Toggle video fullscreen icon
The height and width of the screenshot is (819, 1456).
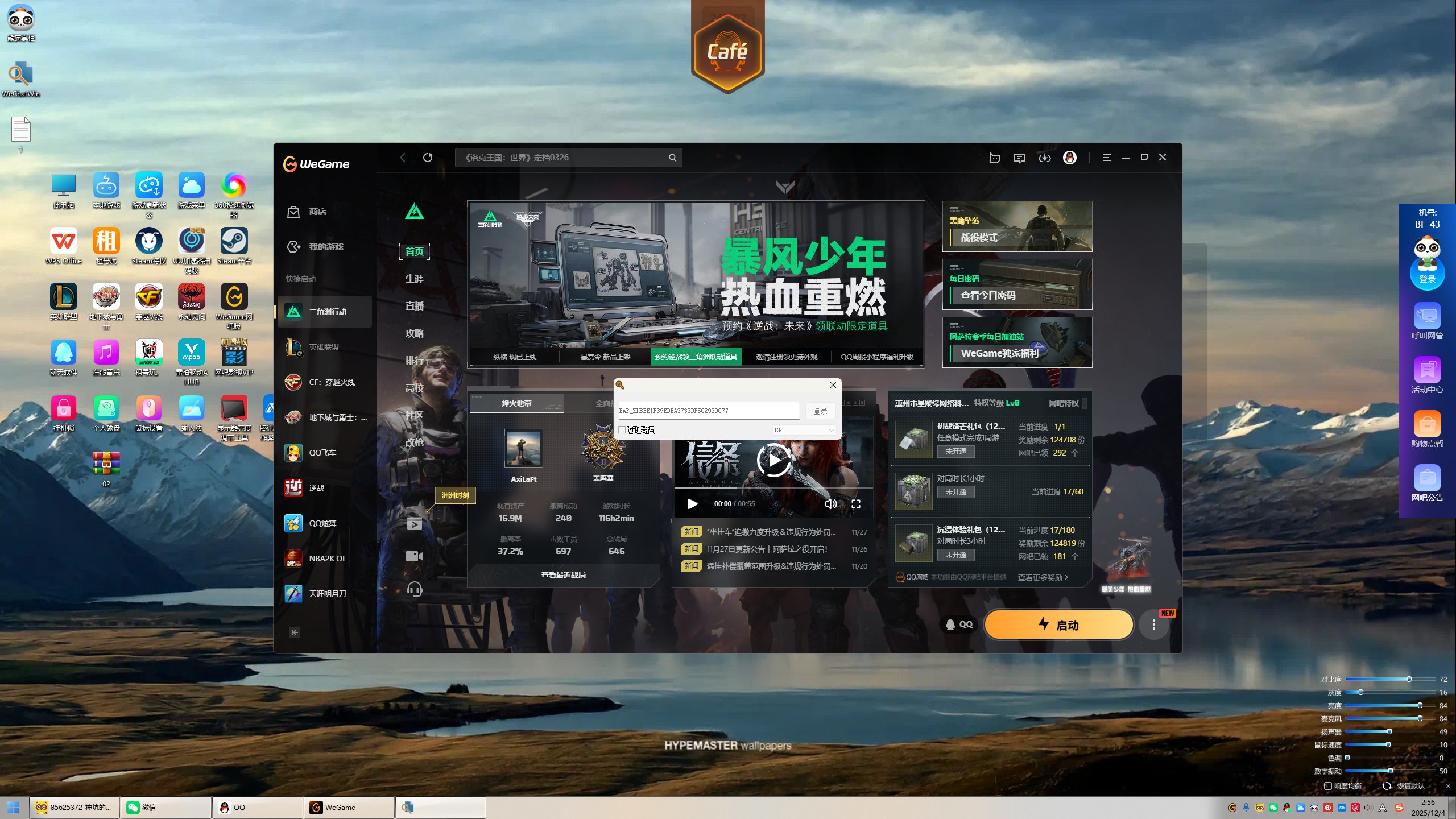[x=856, y=504]
